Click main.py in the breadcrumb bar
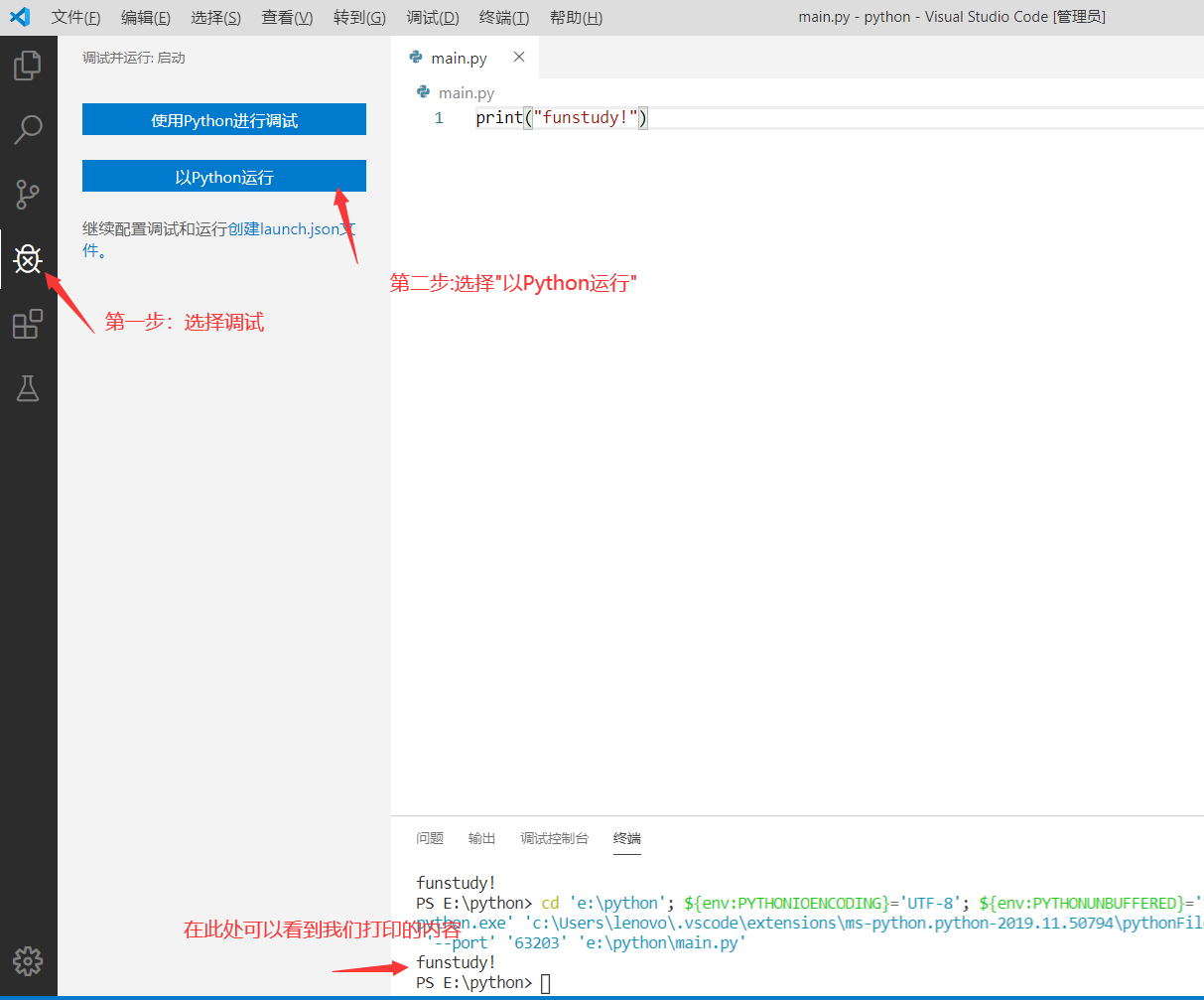The image size is (1204, 1000). click(467, 92)
